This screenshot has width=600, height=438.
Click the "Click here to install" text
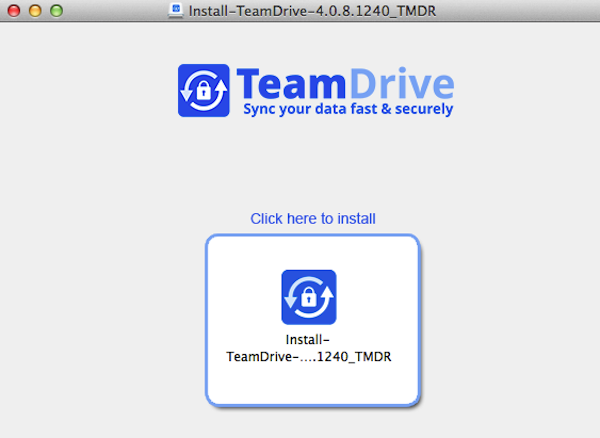coord(313,219)
